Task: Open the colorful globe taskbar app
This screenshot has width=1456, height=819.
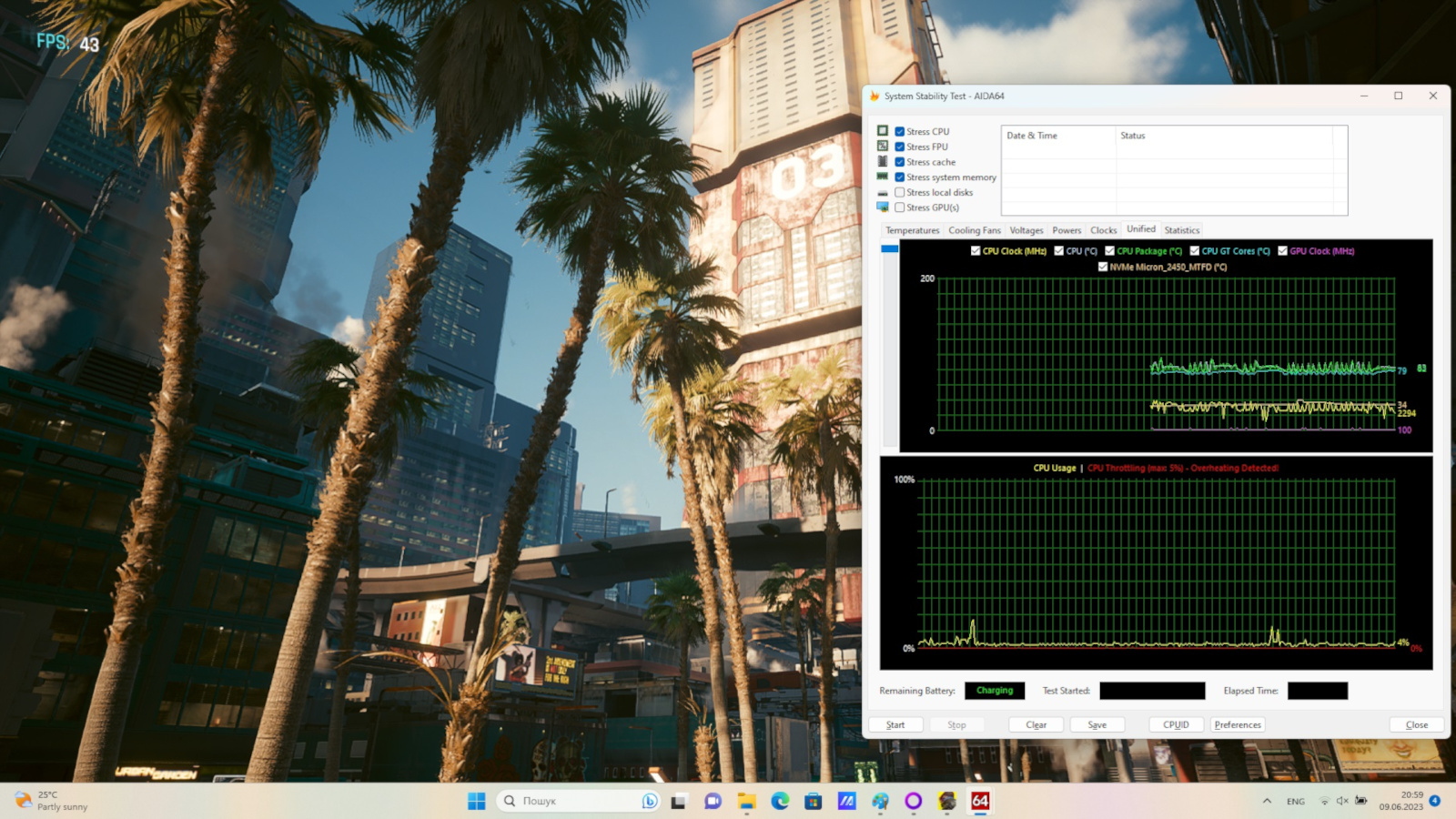Action: click(880, 801)
